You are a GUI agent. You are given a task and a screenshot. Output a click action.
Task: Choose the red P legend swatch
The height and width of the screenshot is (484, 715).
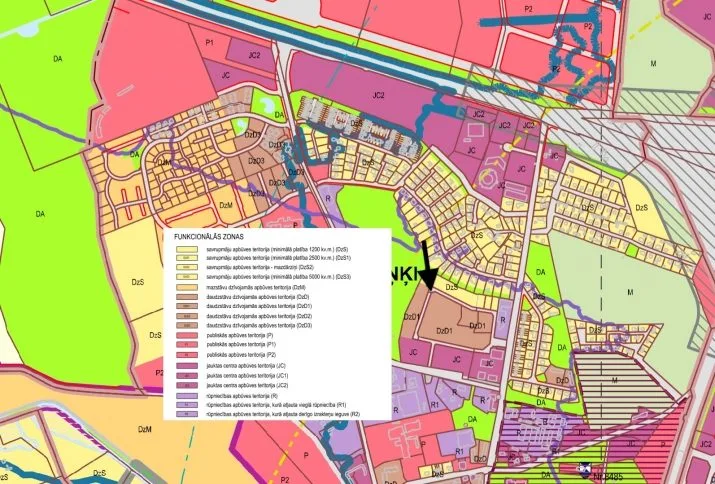[x=187, y=335]
